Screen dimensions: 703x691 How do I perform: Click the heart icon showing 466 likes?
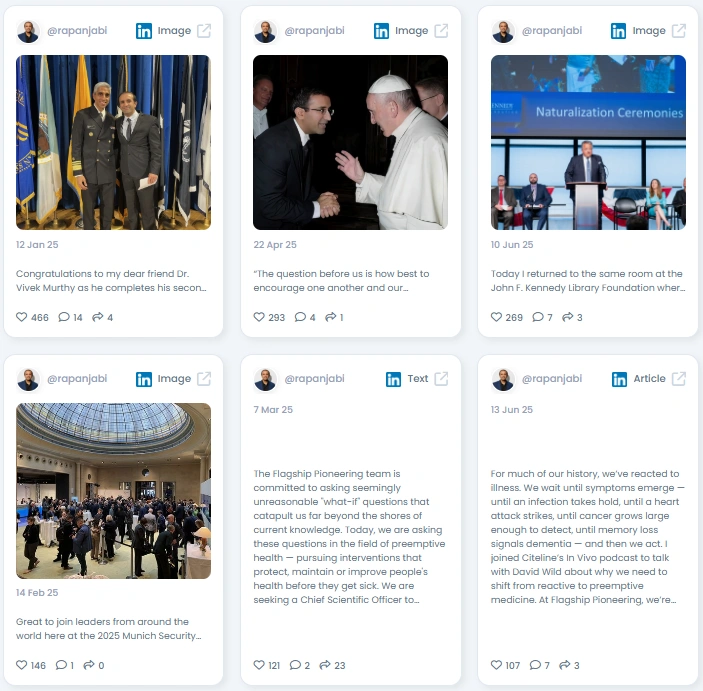click(x=22, y=317)
